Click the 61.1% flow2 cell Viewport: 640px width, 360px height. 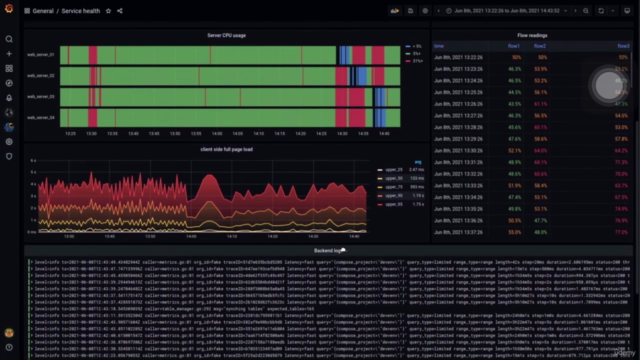click(x=540, y=104)
